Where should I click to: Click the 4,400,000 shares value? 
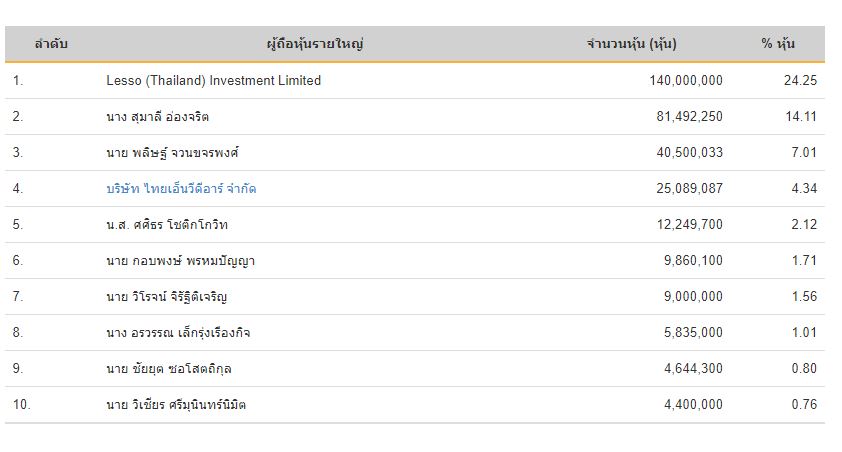693,404
